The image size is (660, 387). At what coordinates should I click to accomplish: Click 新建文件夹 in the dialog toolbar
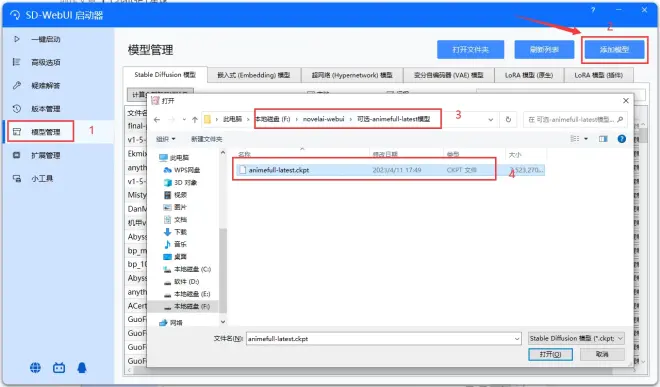point(206,139)
